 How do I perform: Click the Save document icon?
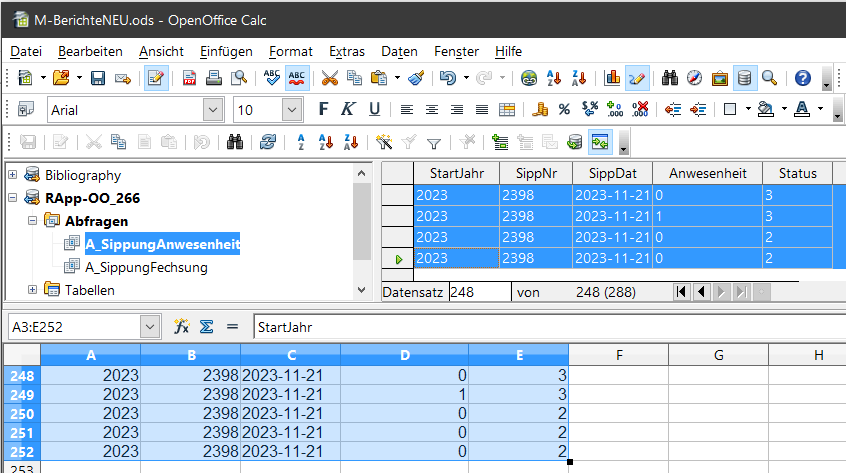coord(98,78)
